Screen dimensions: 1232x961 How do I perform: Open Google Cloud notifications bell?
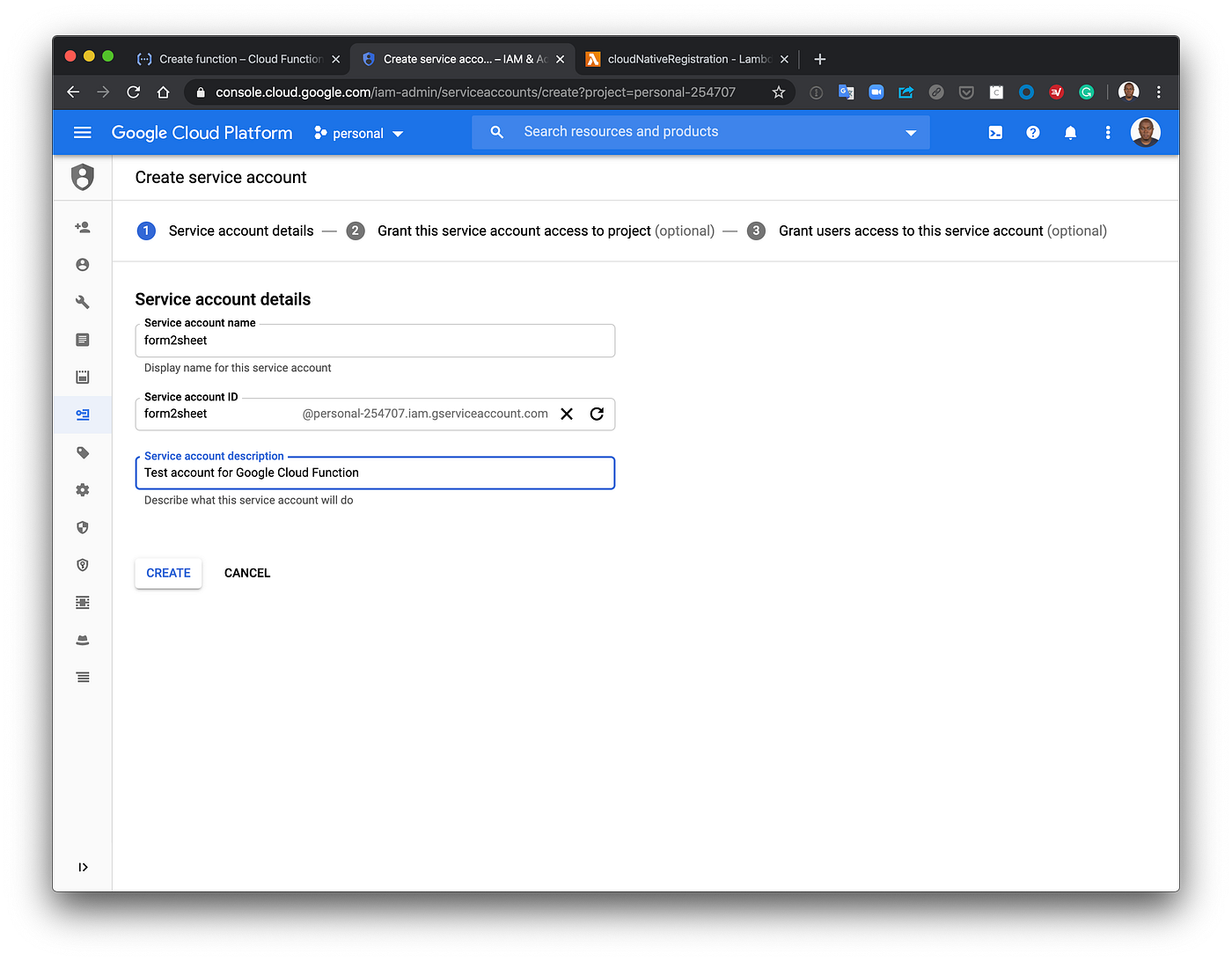point(1070,132)
